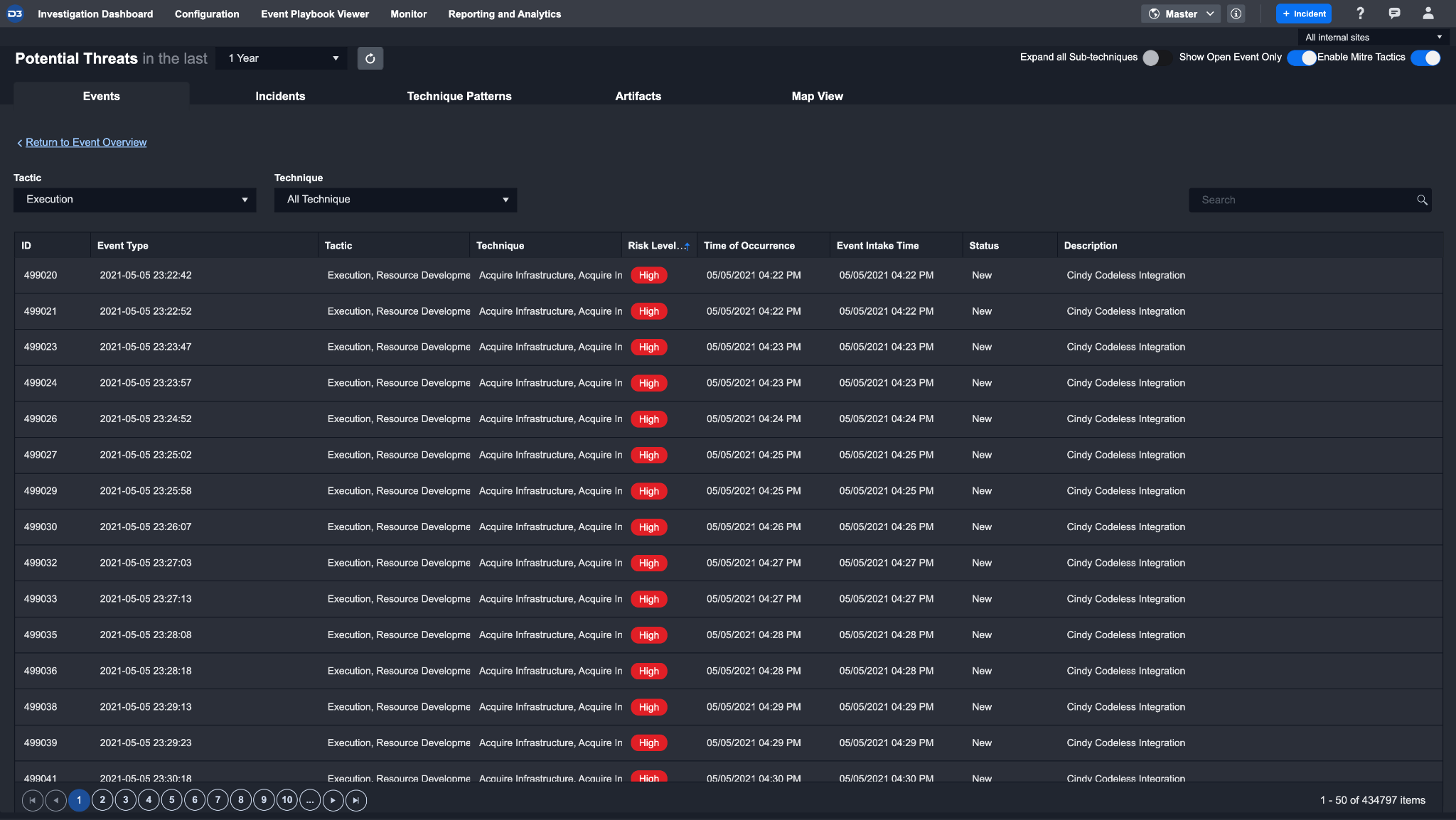Screen dimensions: 1456x820
Task: Open the user profile icon
Action: pos(1428,14)
